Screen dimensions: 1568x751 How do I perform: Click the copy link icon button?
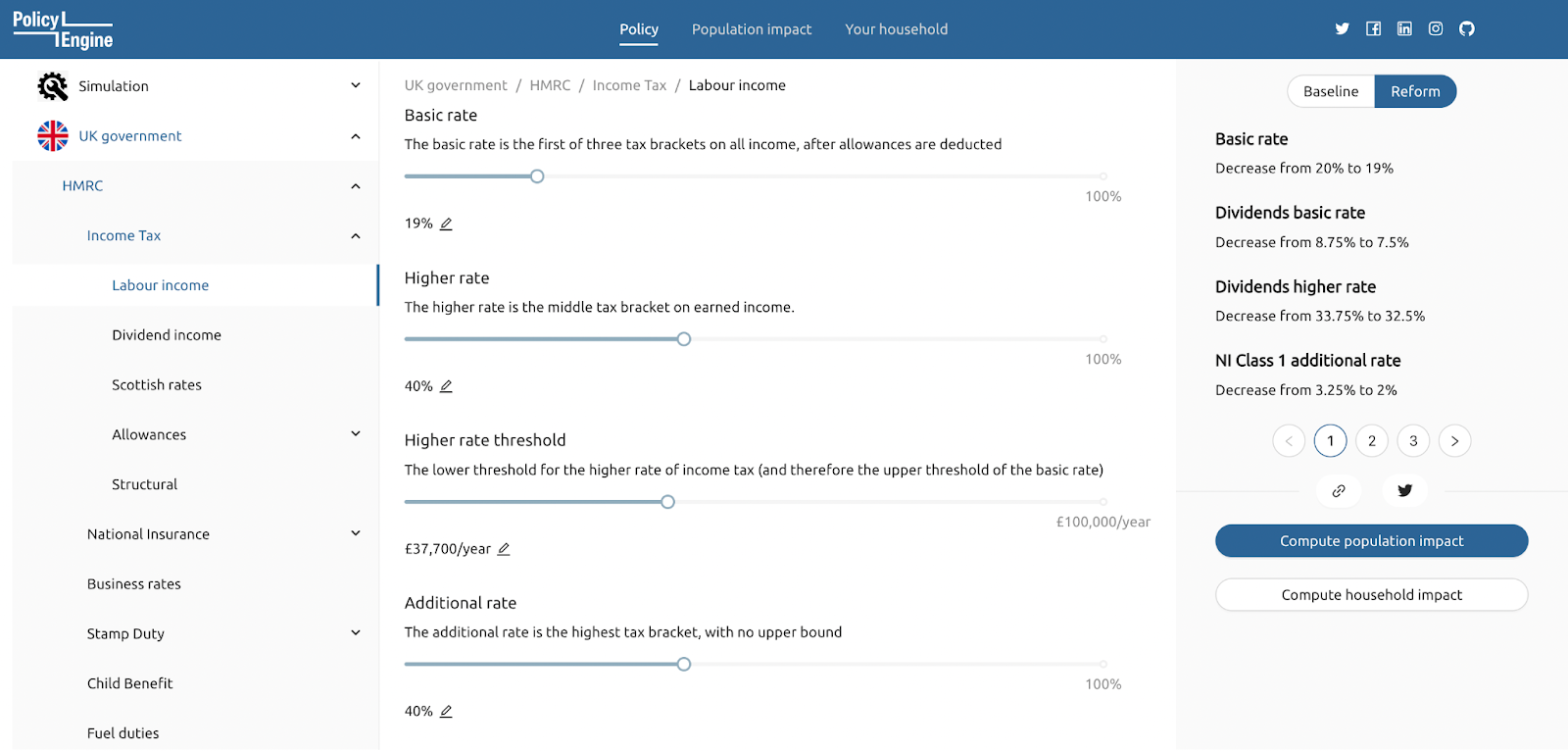(1339, 490)
